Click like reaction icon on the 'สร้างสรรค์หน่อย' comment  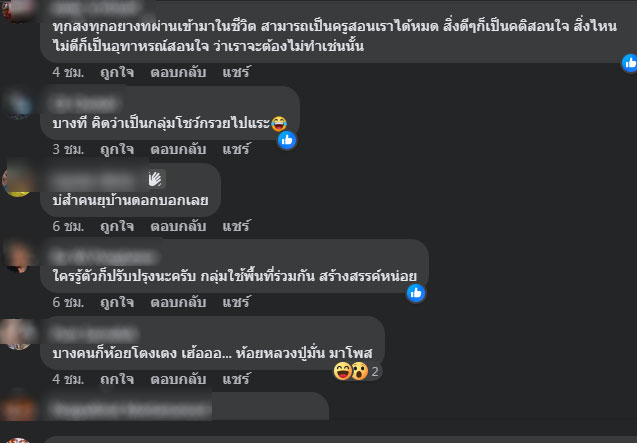[416, 293]
